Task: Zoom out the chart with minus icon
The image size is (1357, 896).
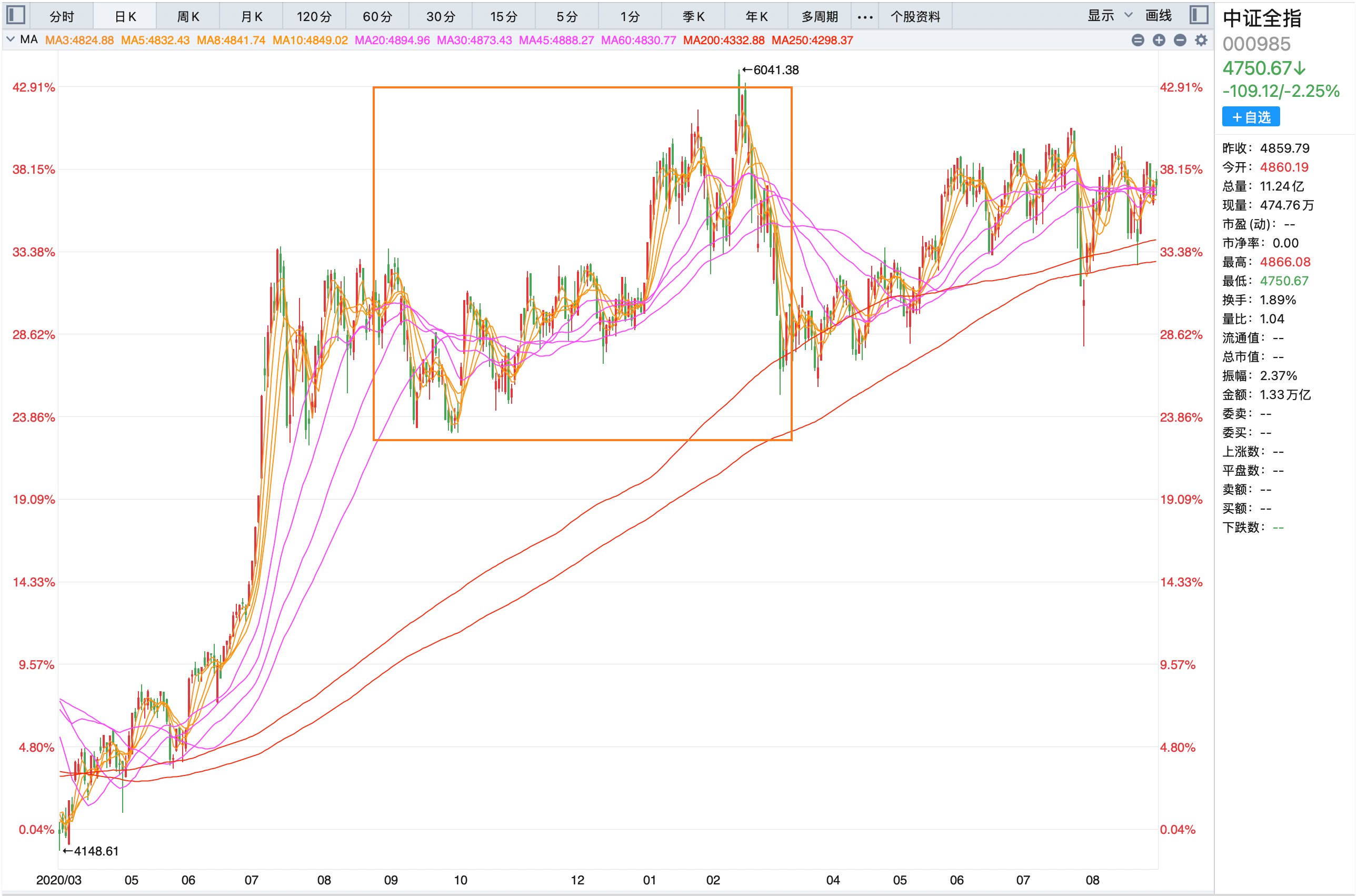Action: point(1180,40)
